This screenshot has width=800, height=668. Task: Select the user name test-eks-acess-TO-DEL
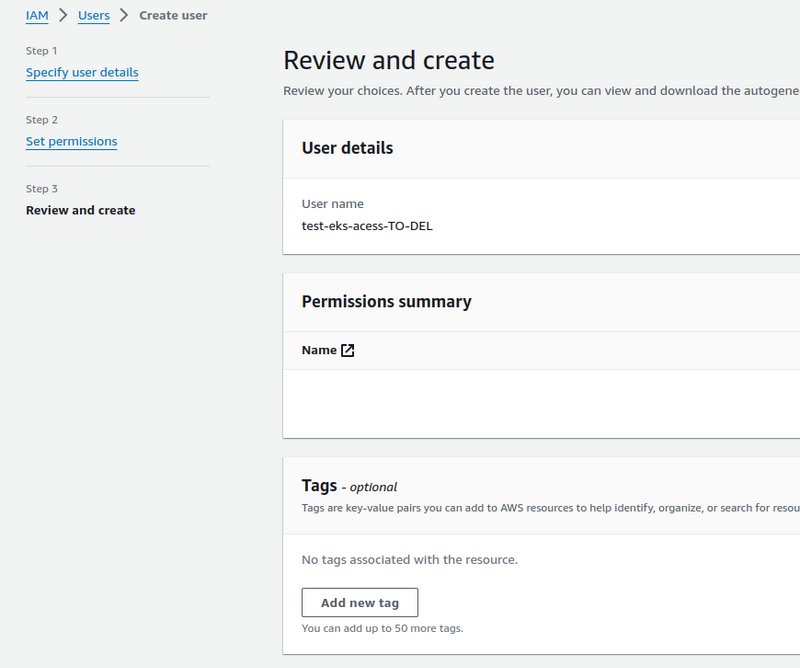click(x=367, y=226)
